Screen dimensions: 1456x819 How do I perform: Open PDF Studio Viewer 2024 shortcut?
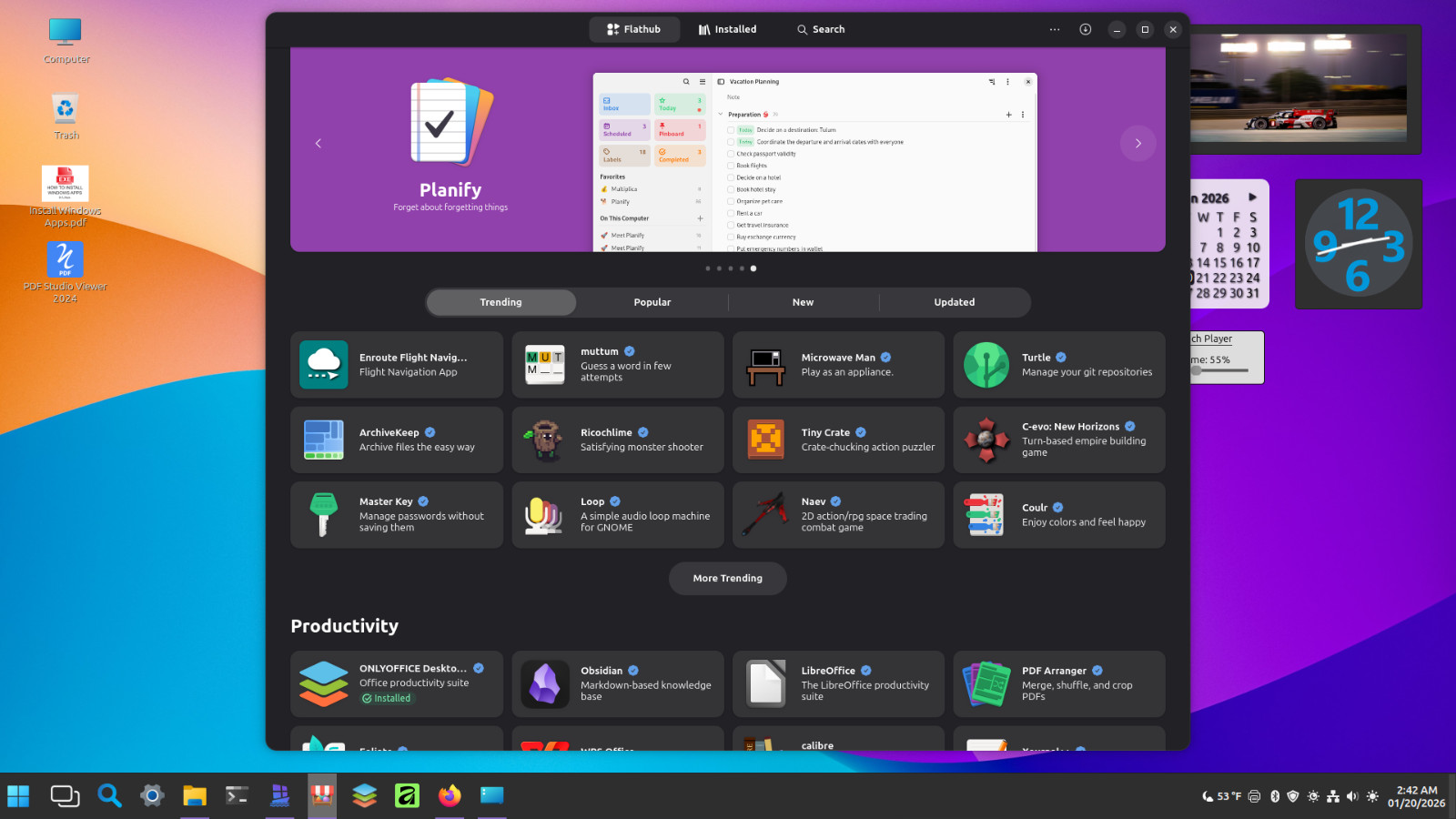(x=66, y=272)
